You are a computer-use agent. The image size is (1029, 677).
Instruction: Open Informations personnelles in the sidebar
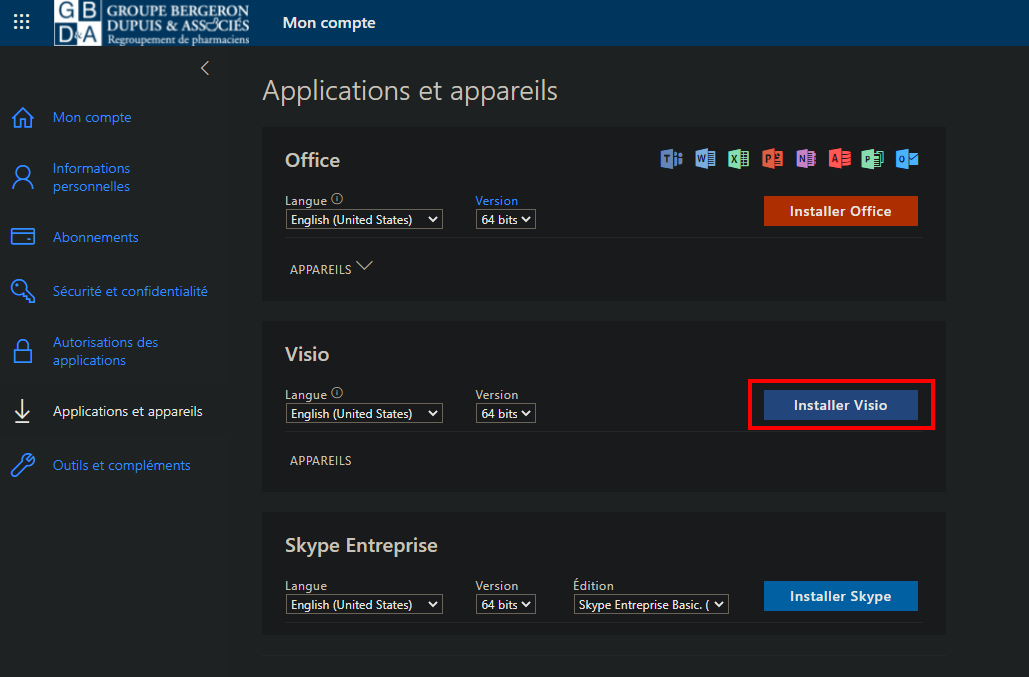tap(91, 177)
